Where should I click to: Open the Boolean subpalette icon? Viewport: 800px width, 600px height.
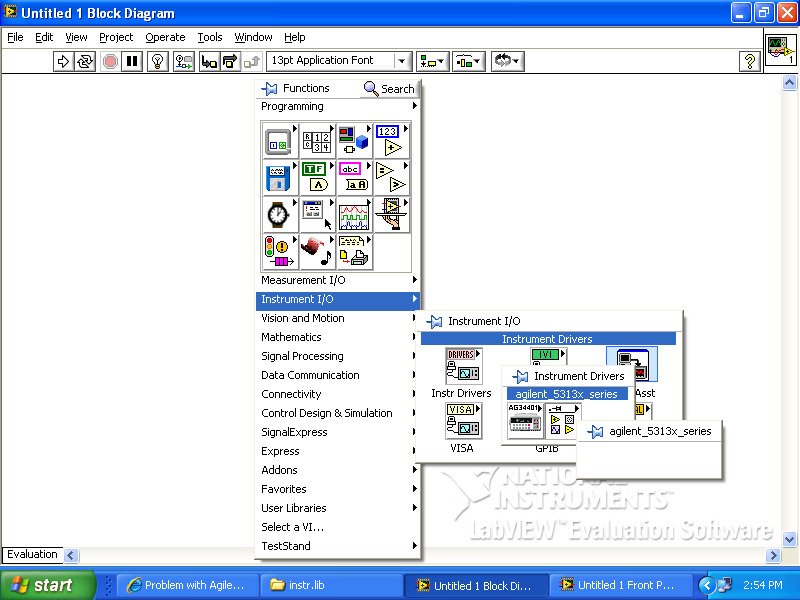316,178
